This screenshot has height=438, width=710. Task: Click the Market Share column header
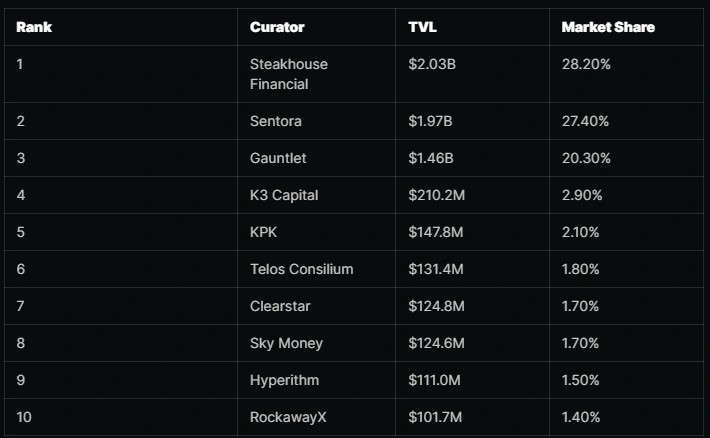(608, 27)
